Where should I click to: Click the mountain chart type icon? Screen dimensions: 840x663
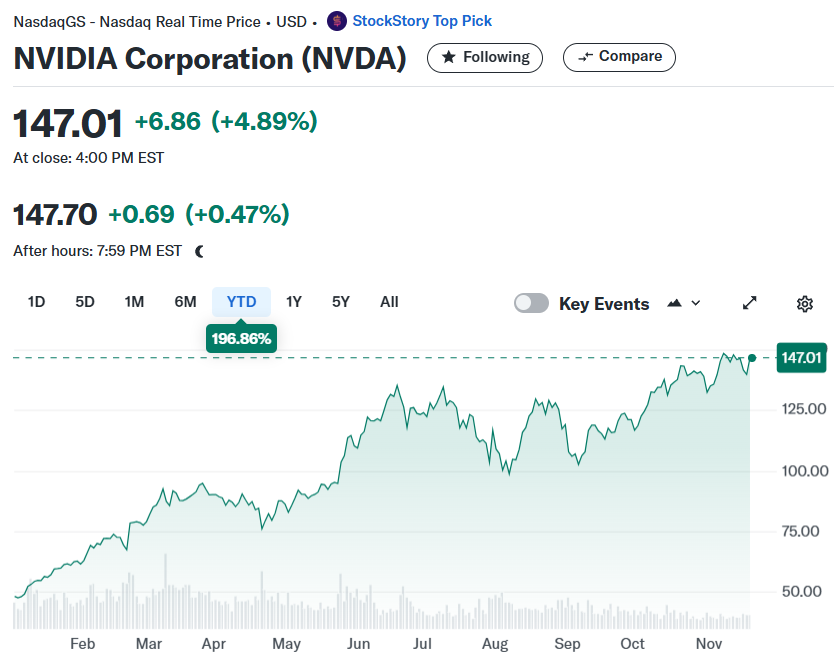coord(674,303)
